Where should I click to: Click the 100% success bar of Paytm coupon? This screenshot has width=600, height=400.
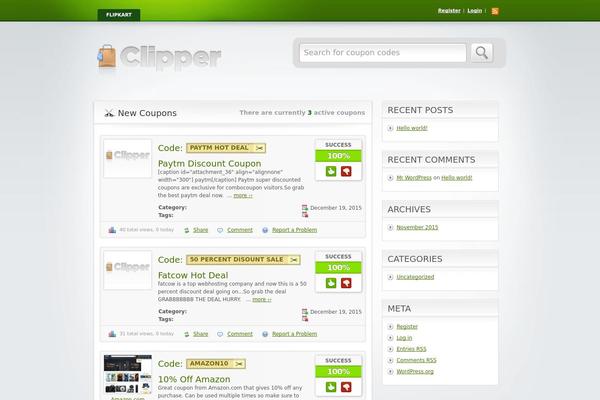pos(338,156)
